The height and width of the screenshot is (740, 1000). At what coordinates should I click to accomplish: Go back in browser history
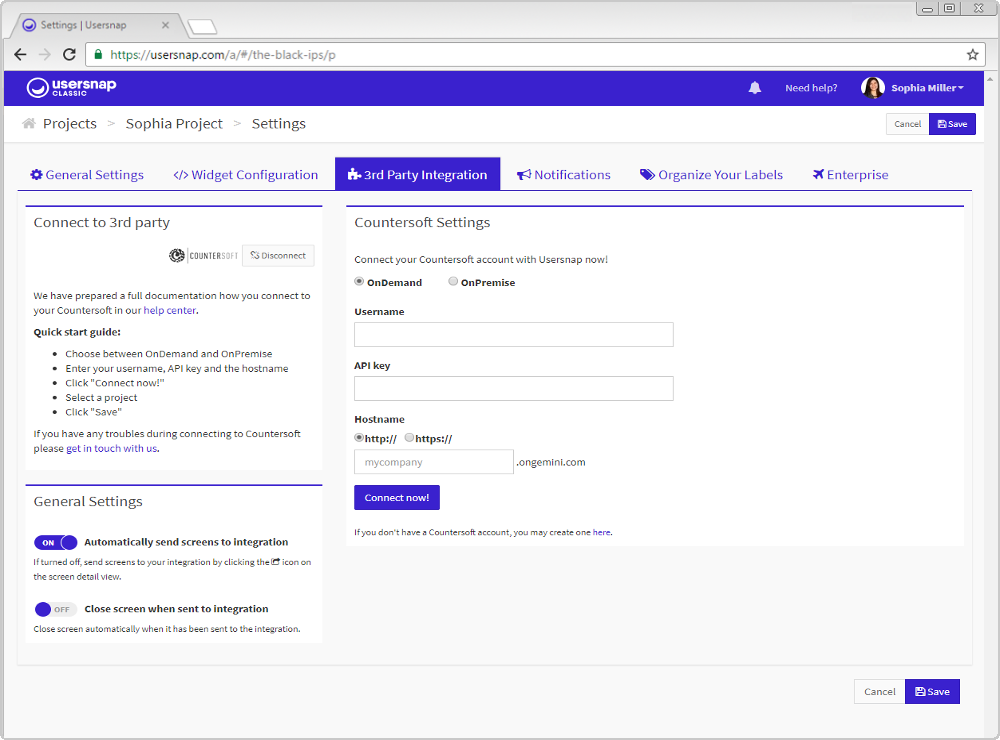click(20, 55)
